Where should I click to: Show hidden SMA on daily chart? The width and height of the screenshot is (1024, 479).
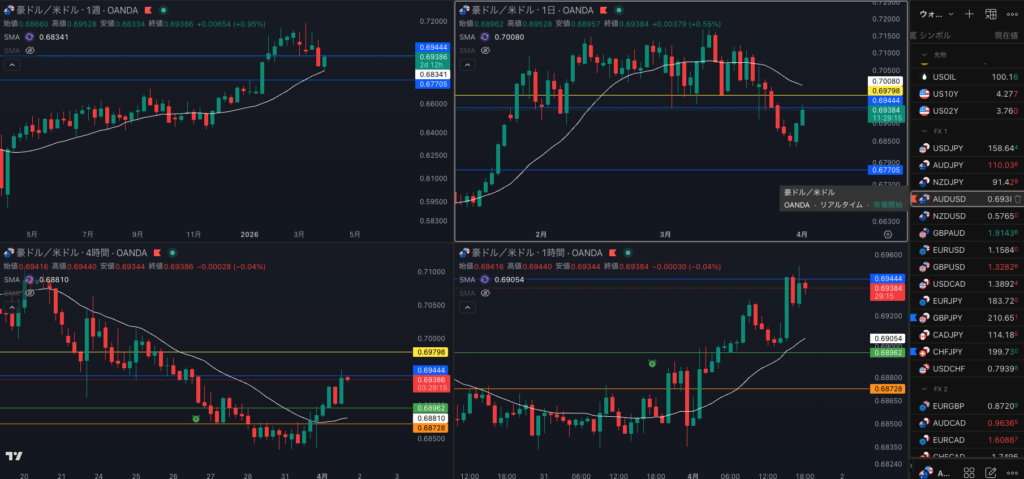pos(485,50)
